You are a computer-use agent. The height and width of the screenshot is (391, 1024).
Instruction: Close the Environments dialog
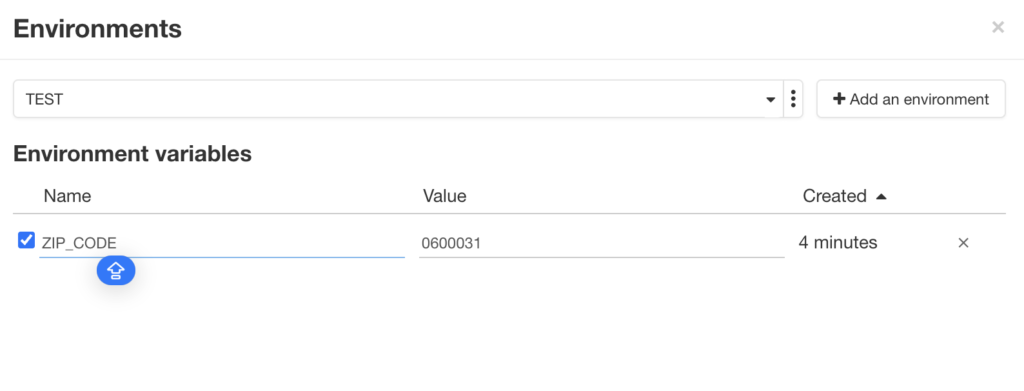997,27
